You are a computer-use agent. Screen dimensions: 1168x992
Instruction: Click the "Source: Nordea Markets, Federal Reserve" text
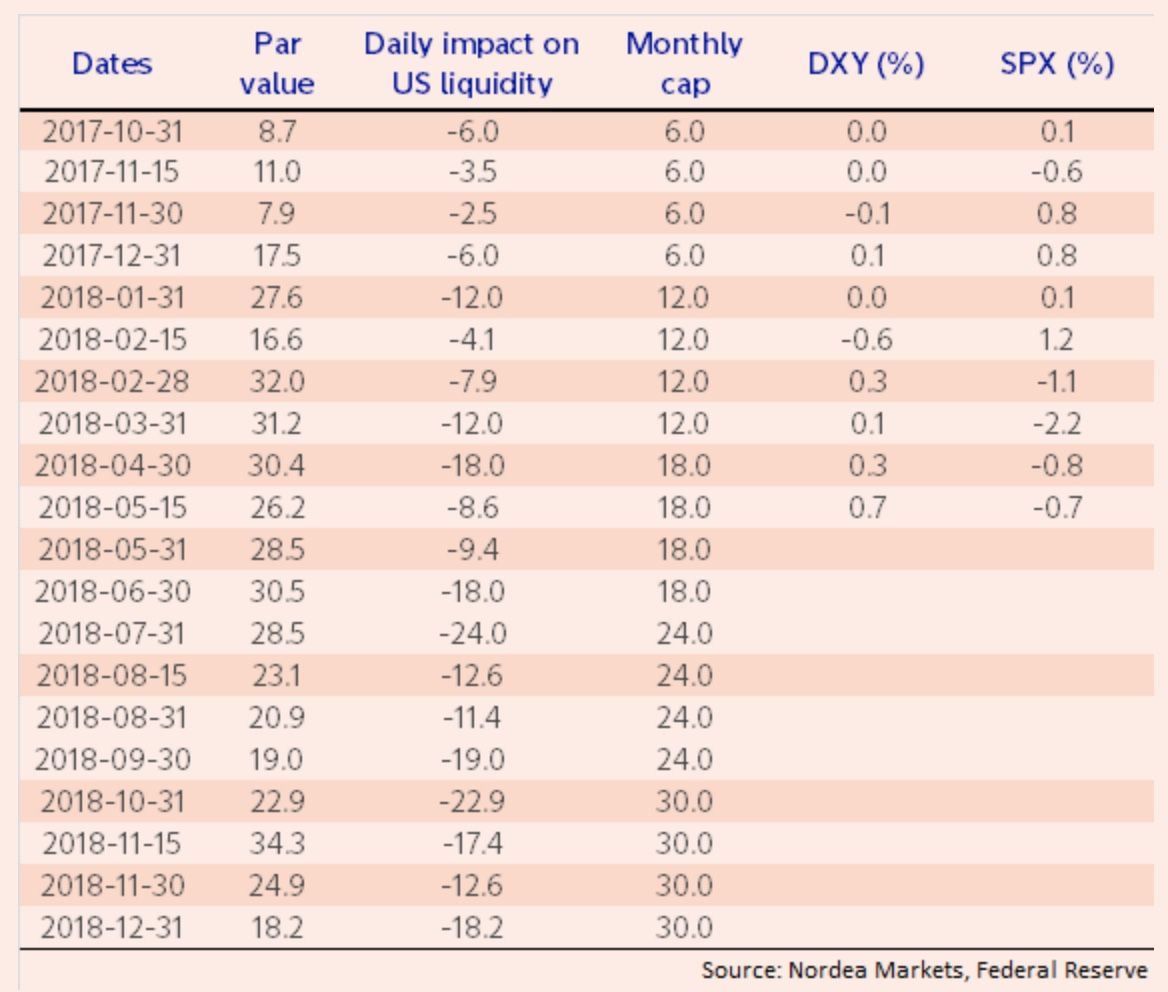point(924,969)
